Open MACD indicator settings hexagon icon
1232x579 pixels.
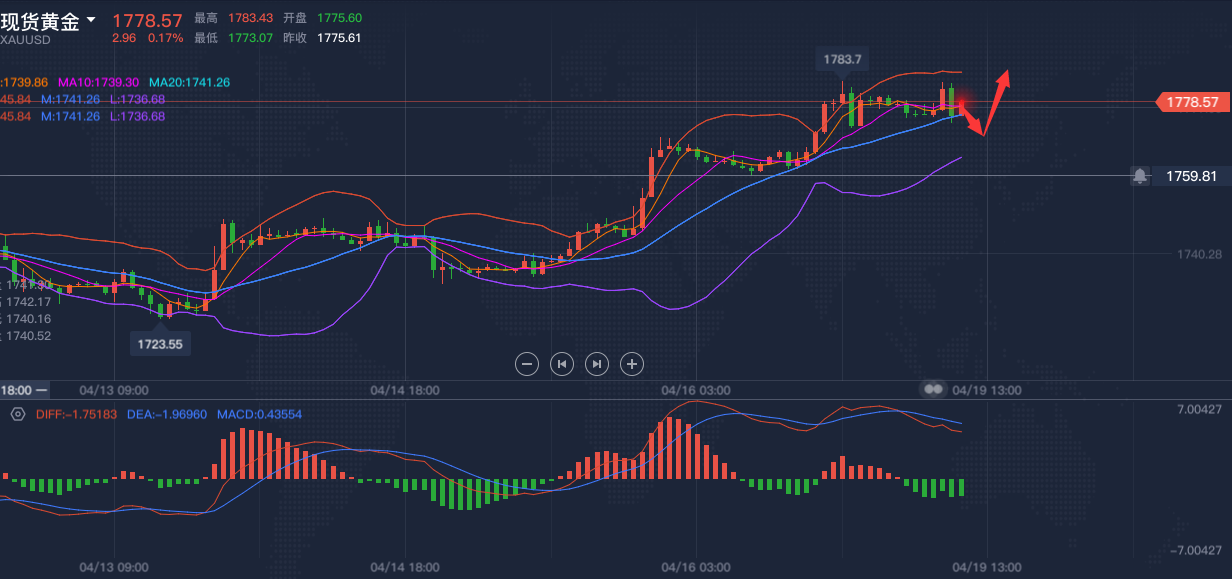[x=17, y=414]
